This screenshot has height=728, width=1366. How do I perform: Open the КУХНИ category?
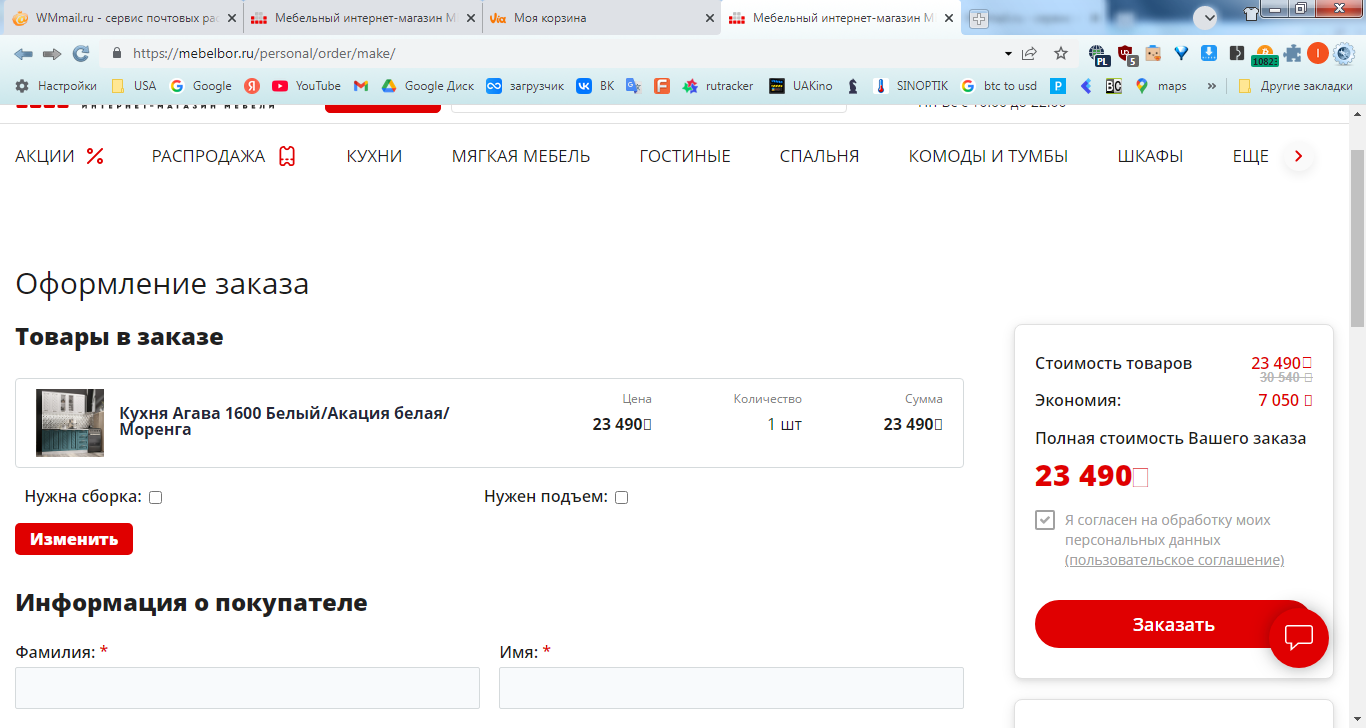[x=375, y=156]
